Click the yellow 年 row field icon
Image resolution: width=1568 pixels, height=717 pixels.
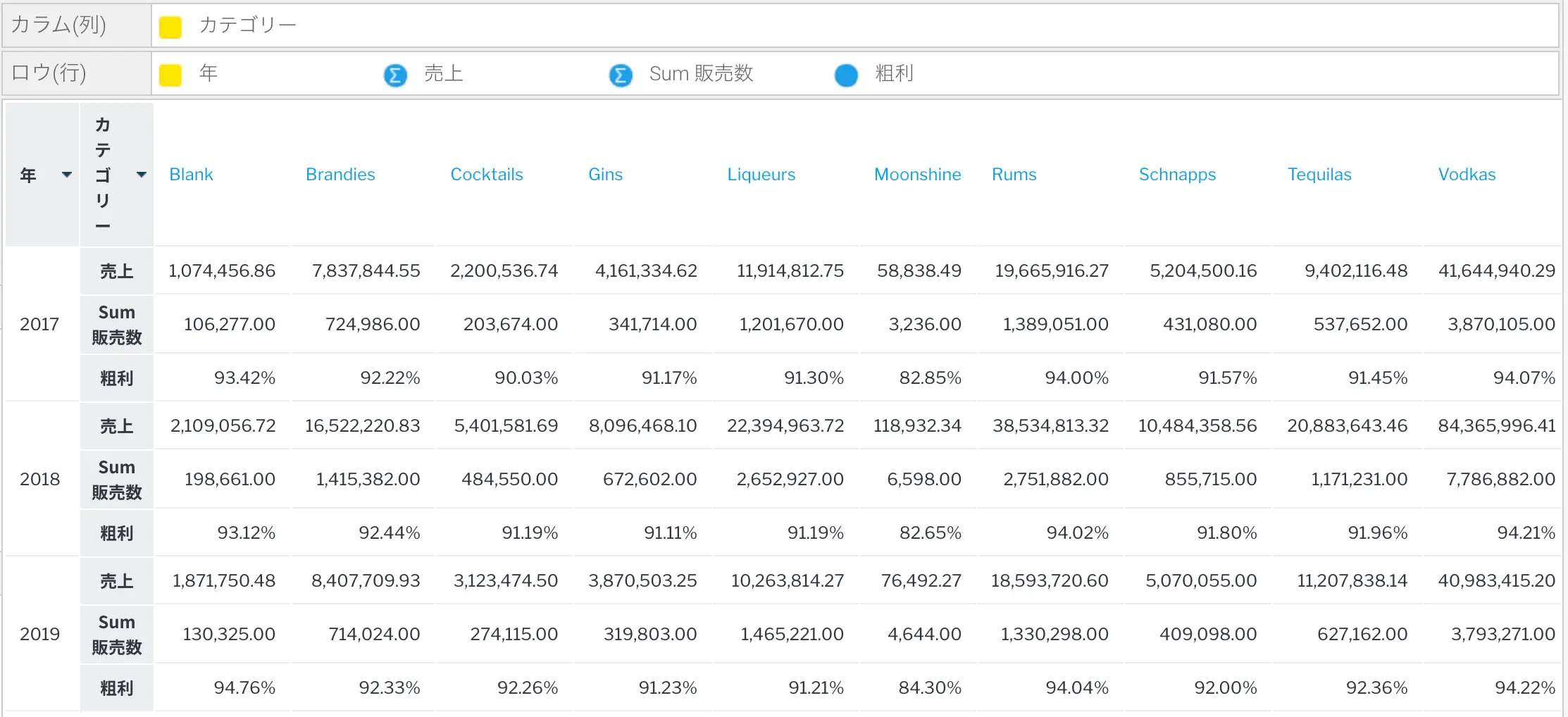[x=170, y=75]
